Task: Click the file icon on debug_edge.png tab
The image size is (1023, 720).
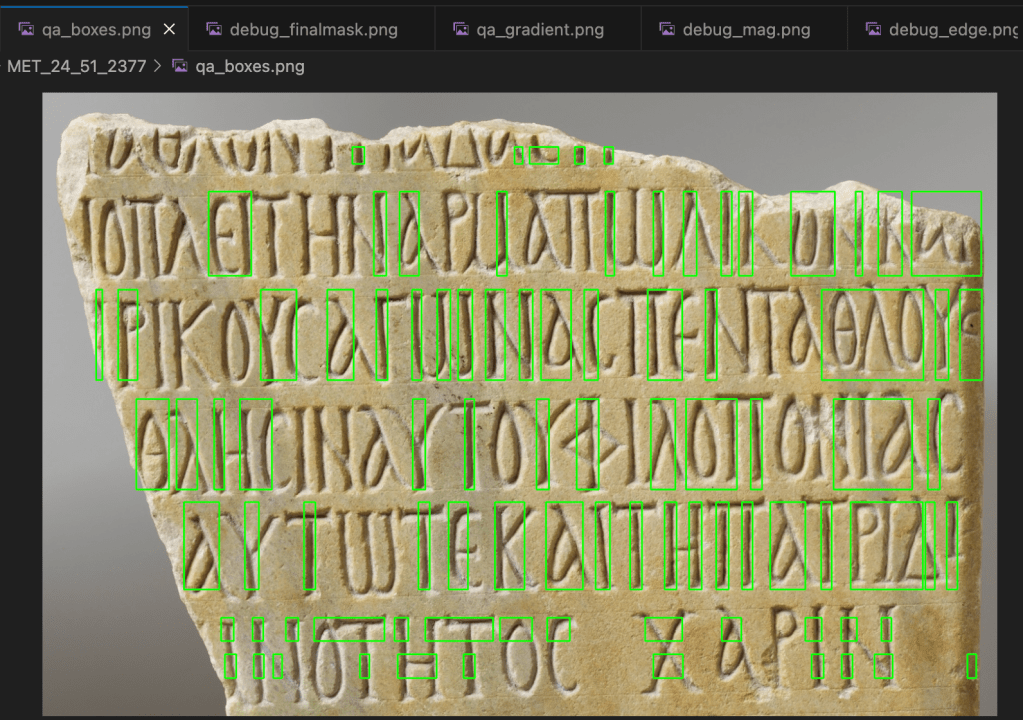Action: click(x=873, y=29)
